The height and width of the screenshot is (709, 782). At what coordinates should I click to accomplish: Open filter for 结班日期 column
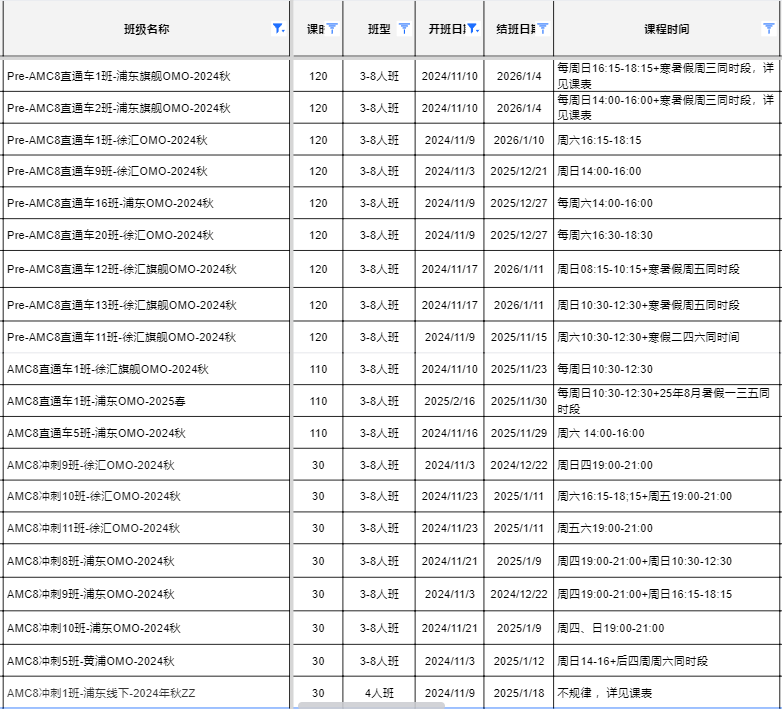543,28
